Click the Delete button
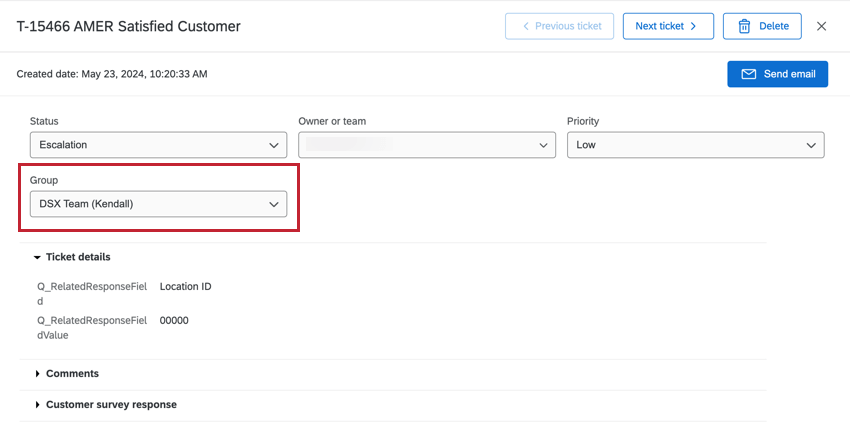Image resolution: width=850 pixels, height=425 pixels. click(762, 26)
